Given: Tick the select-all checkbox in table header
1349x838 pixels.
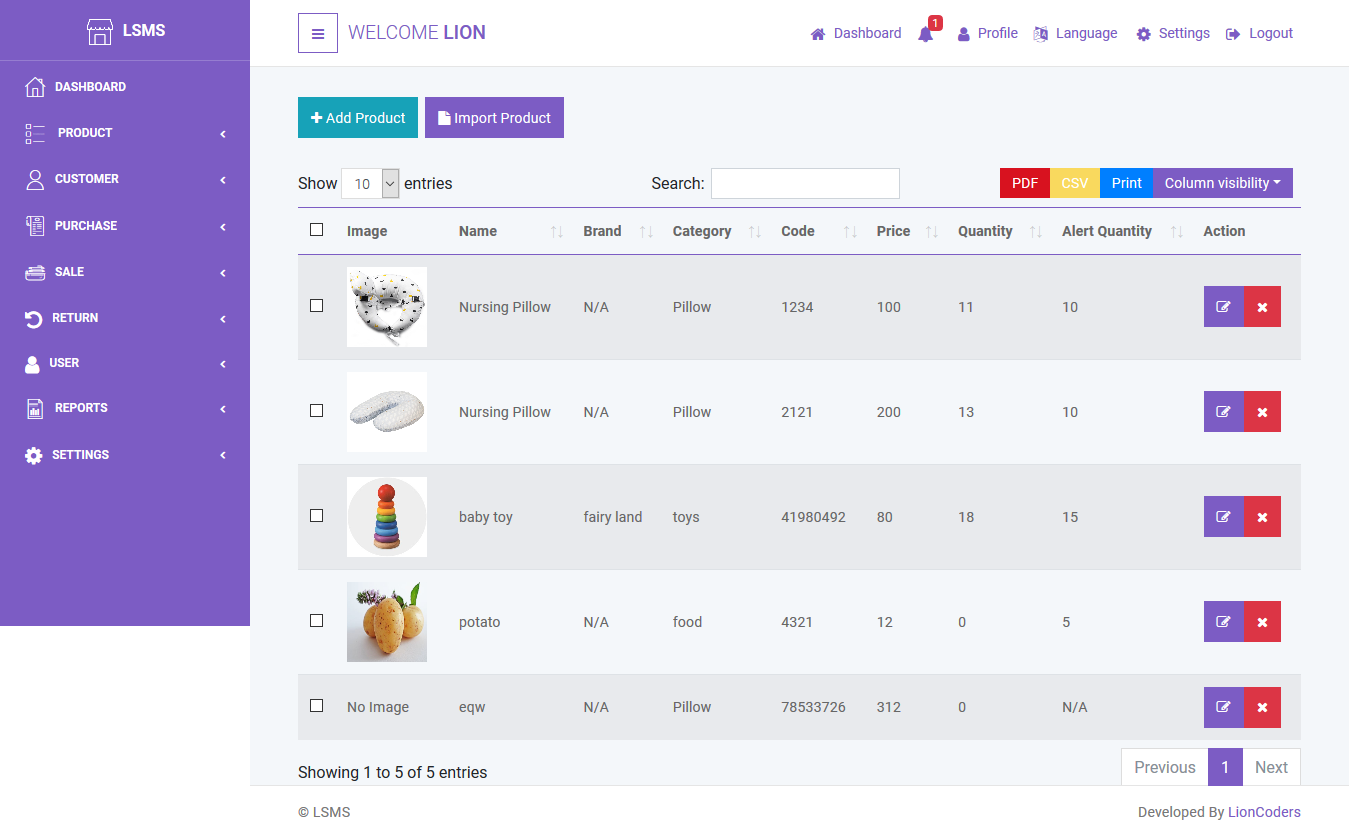Looking at the screenshot, I should click(317, 230).
